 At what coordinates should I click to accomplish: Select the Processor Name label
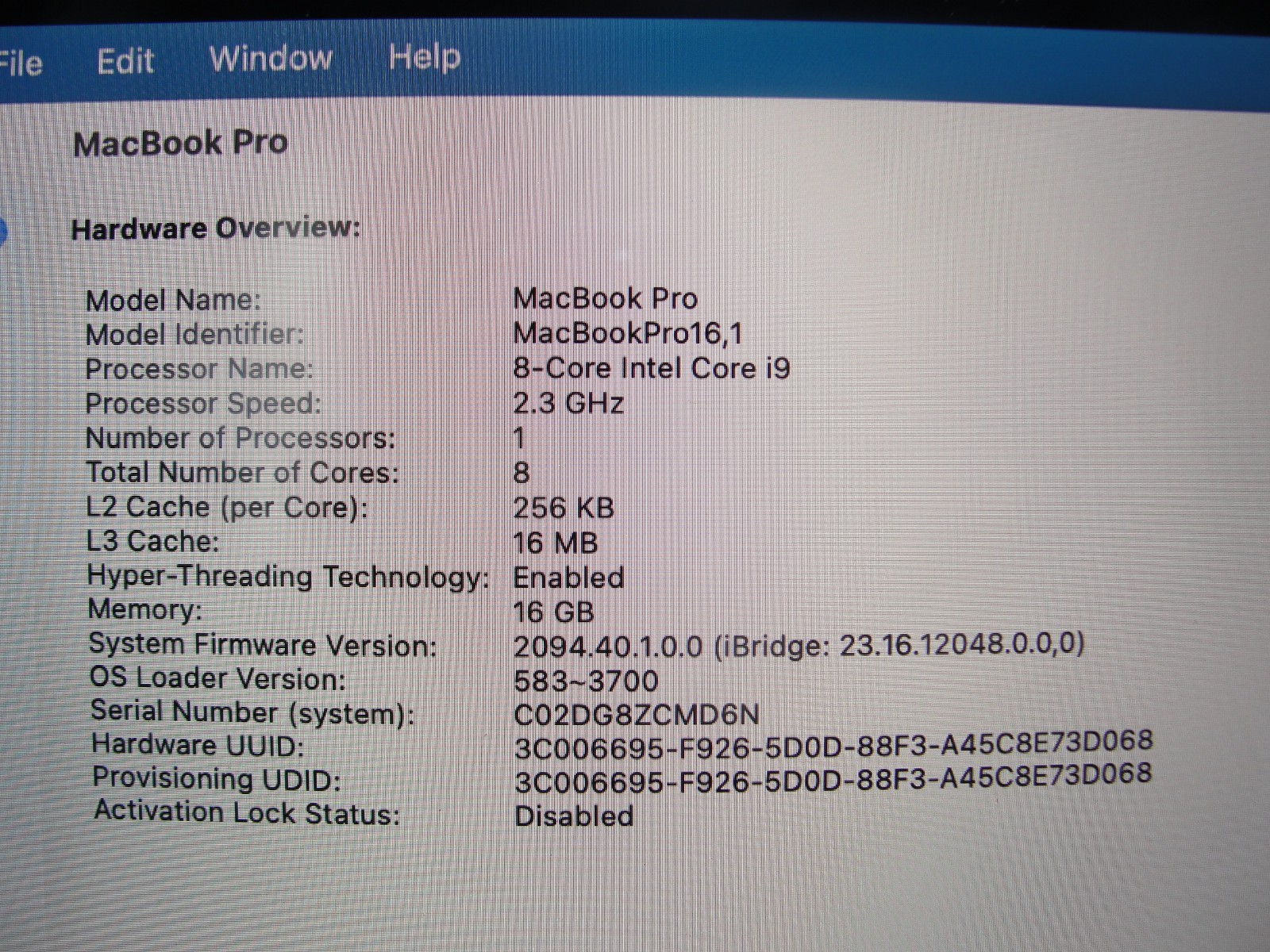pyautogui.click(x=199, y=369)
